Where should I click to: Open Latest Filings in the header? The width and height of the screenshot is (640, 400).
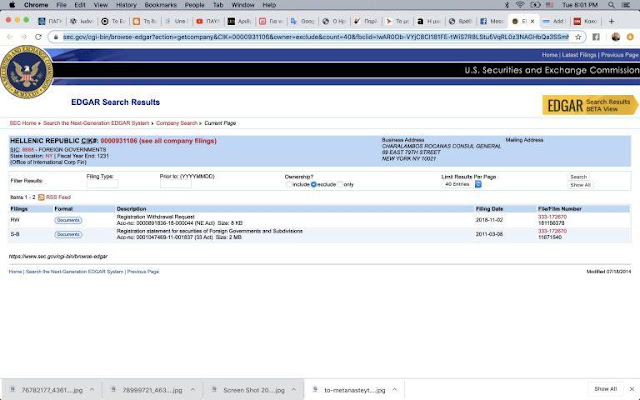(x=579, y=55)
